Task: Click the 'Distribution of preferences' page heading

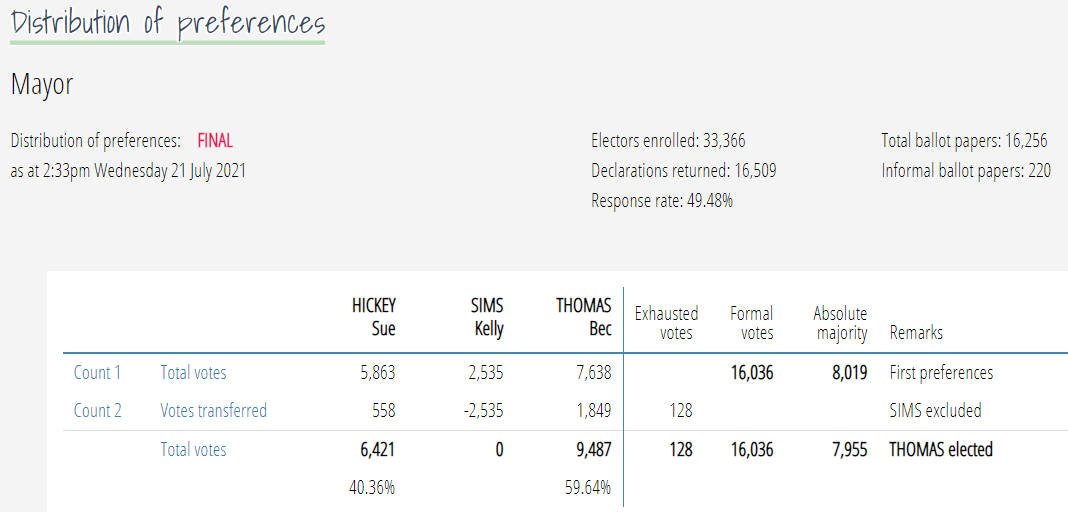Action: click(x=168, y=22)
